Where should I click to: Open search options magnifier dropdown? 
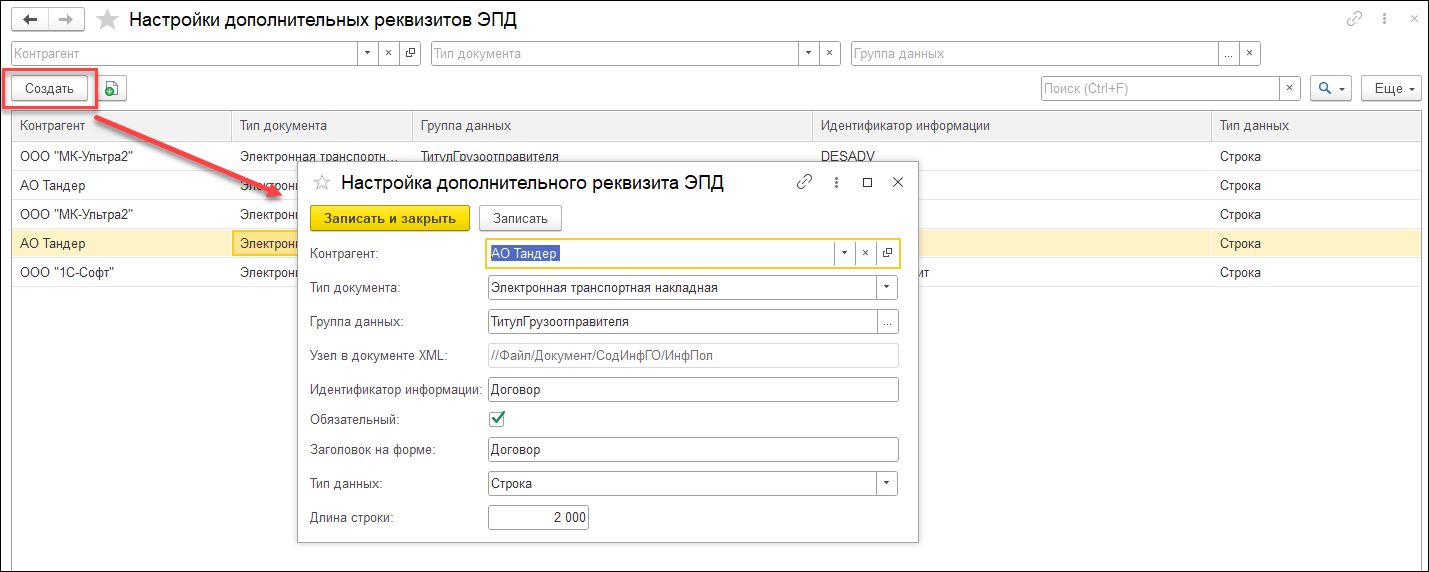(x=1331, y=89)
